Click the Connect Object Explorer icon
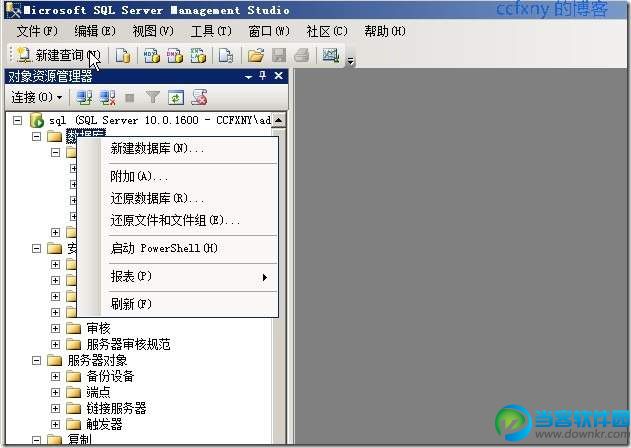Image resolution: width=631 pixels, height=448 pixels. (84, 97)
